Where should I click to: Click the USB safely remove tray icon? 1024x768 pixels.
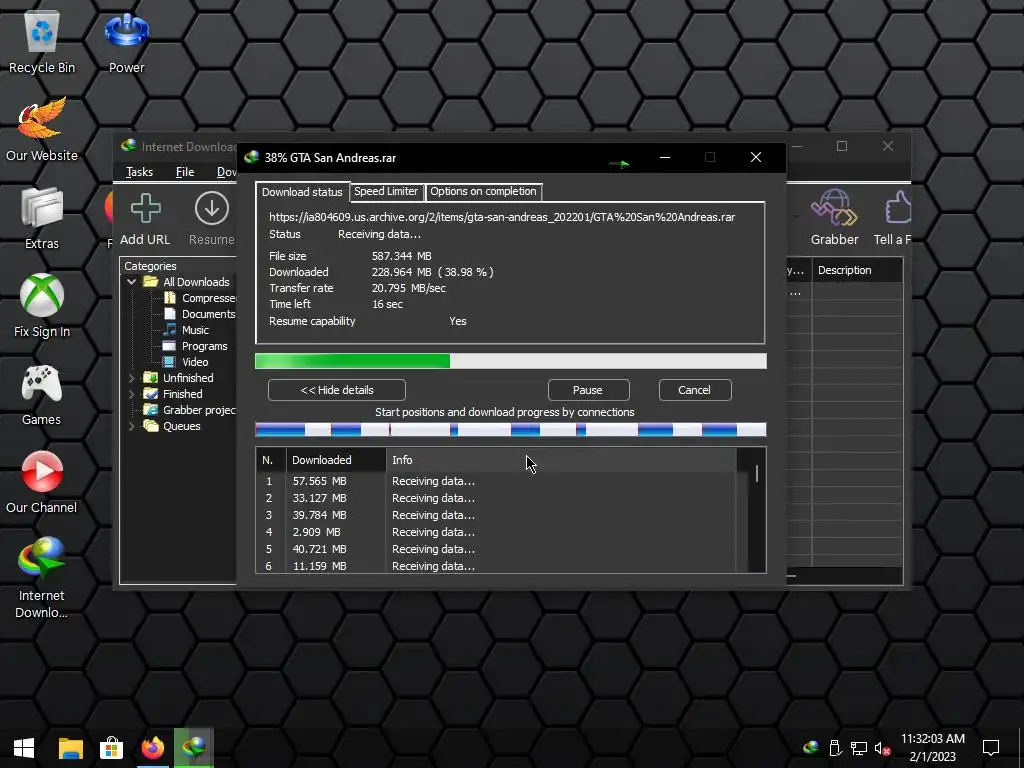point(835,748)
